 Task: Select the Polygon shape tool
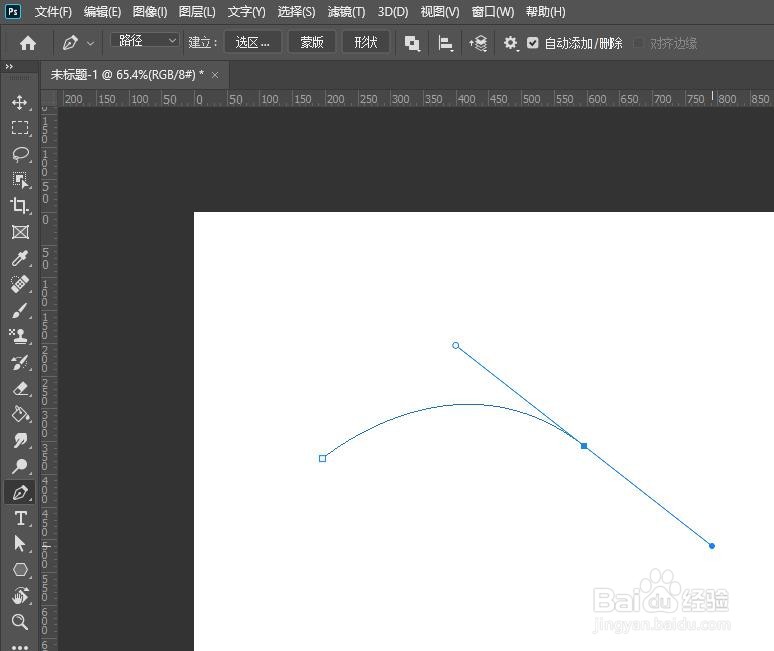[x=20, y=570]
